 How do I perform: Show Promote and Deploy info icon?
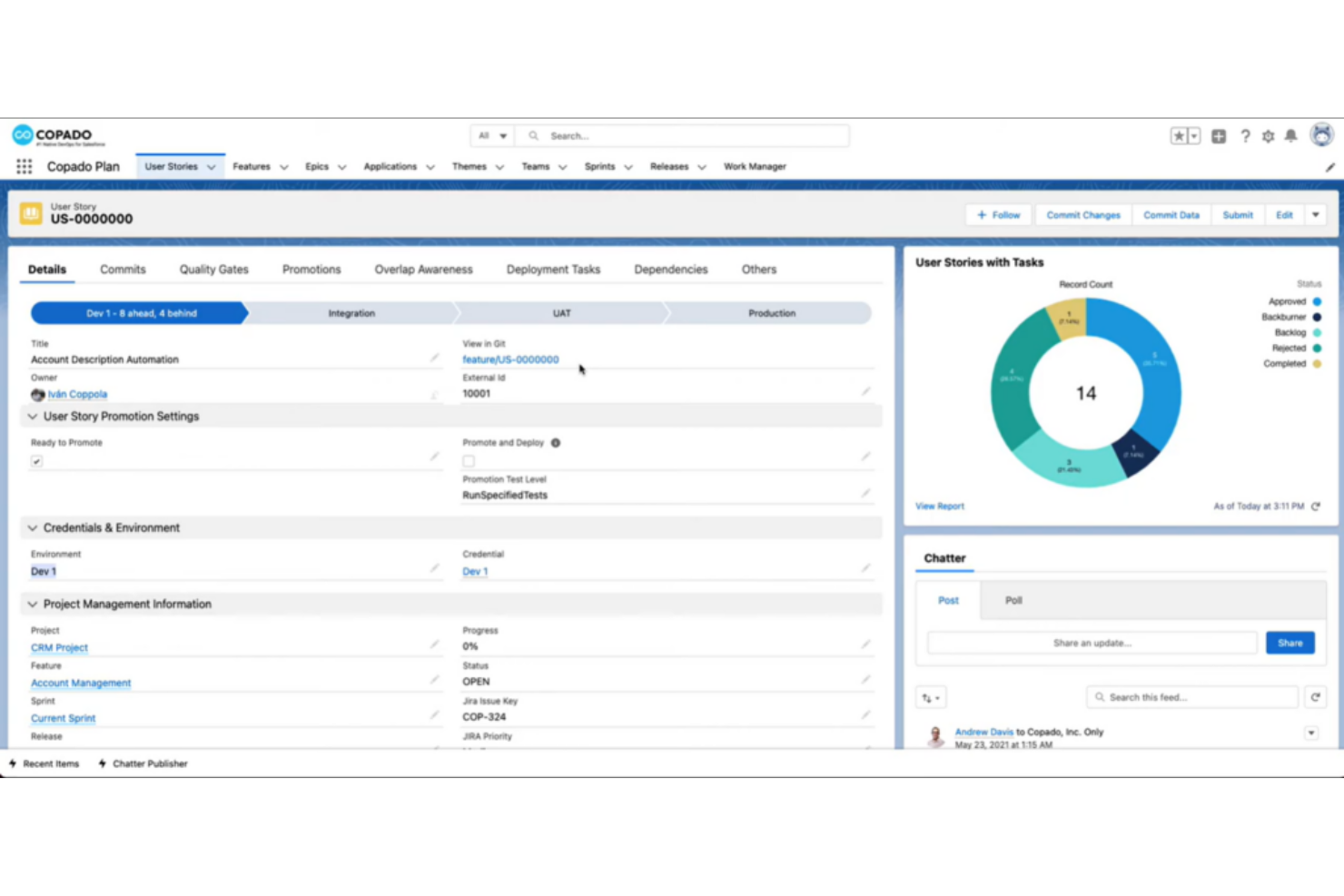(x=556, y=443)
